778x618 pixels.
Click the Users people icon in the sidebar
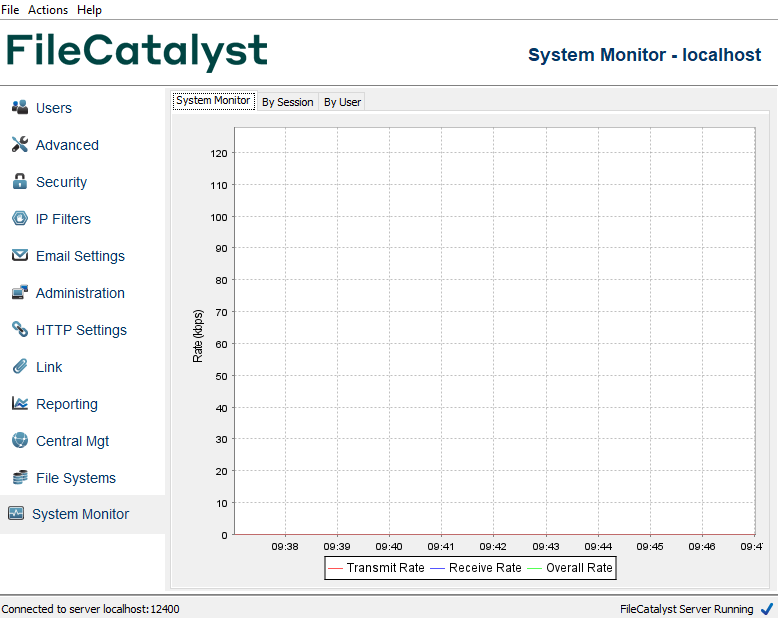pyautogui.click(x=20, y=107)
